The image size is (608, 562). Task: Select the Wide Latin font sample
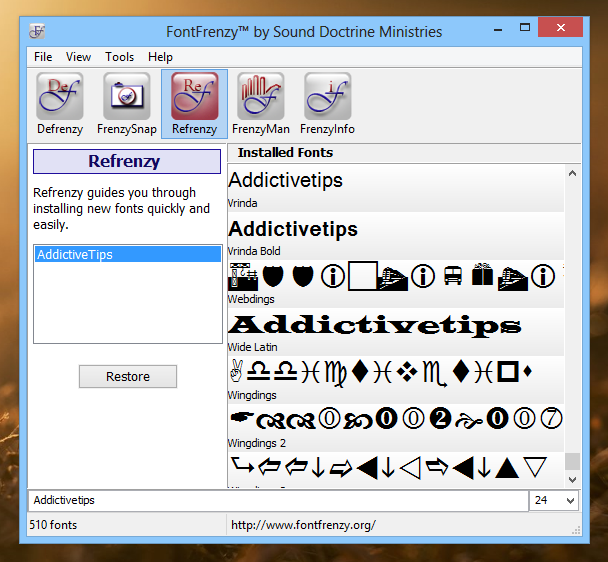[396, 332]
